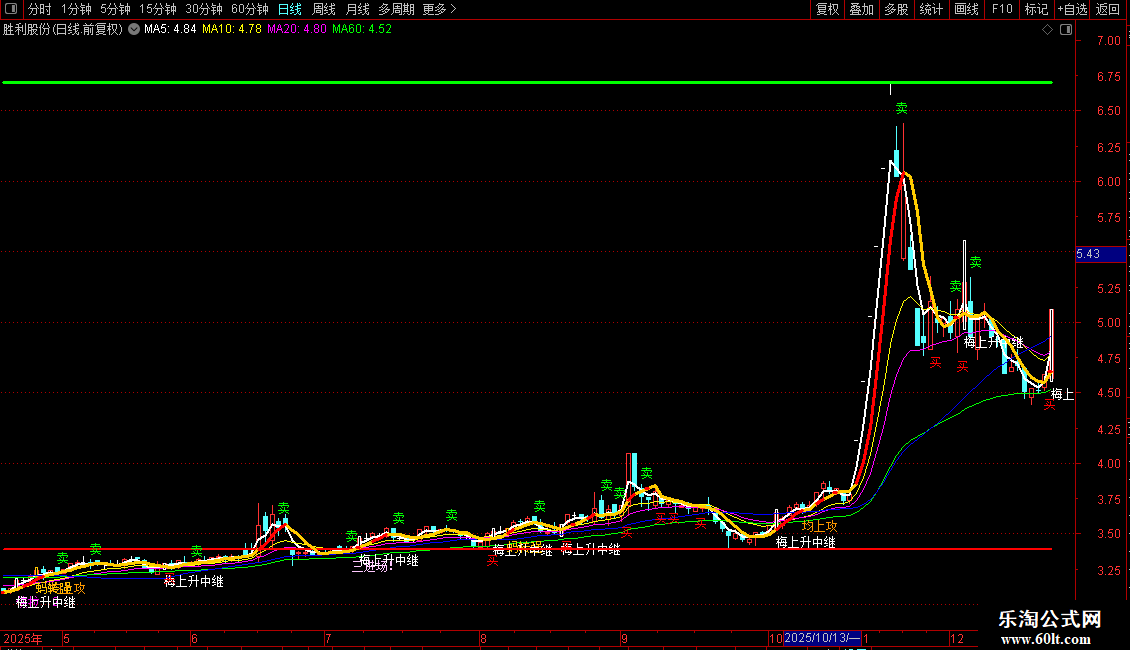Click the red horizontal support line

[x=528, y=549]
